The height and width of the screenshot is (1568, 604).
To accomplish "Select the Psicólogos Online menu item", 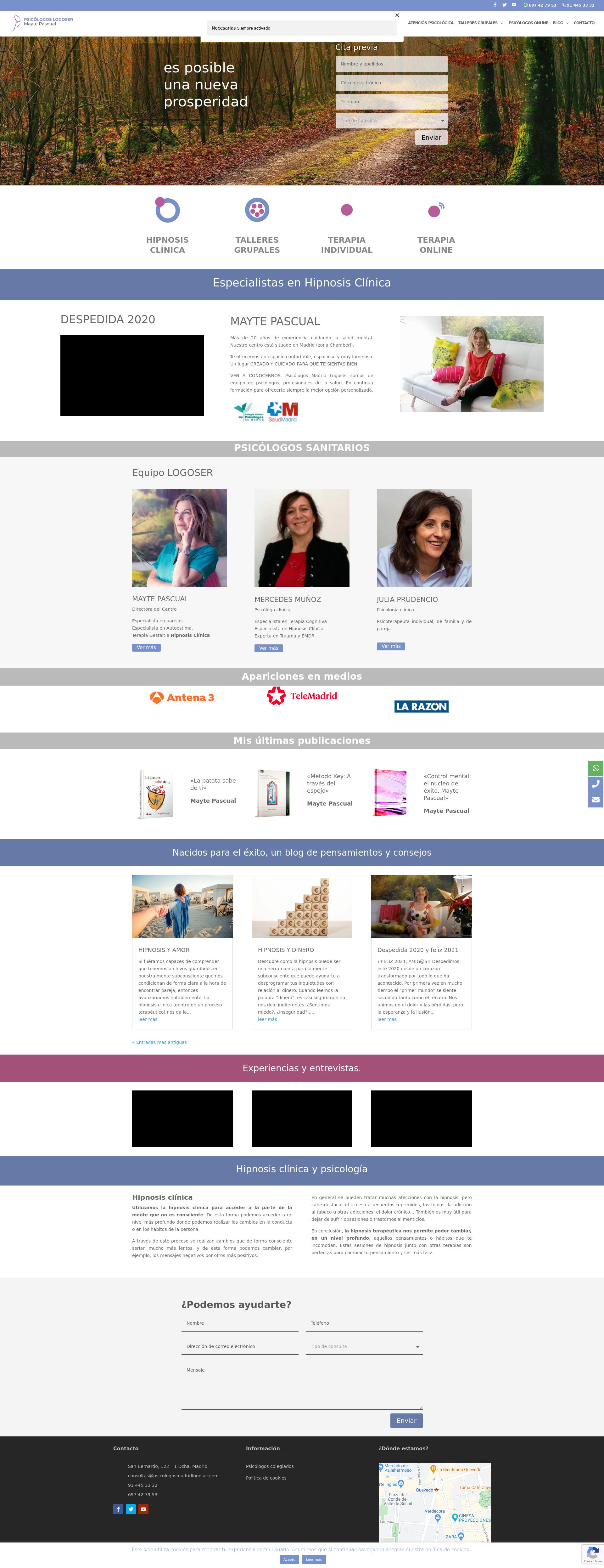I will point(528,23).
